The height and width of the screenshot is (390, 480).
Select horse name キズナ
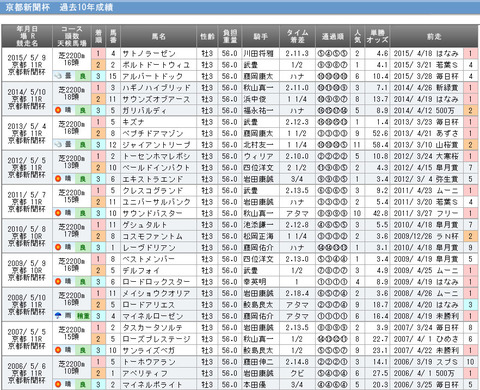[133, 122]
